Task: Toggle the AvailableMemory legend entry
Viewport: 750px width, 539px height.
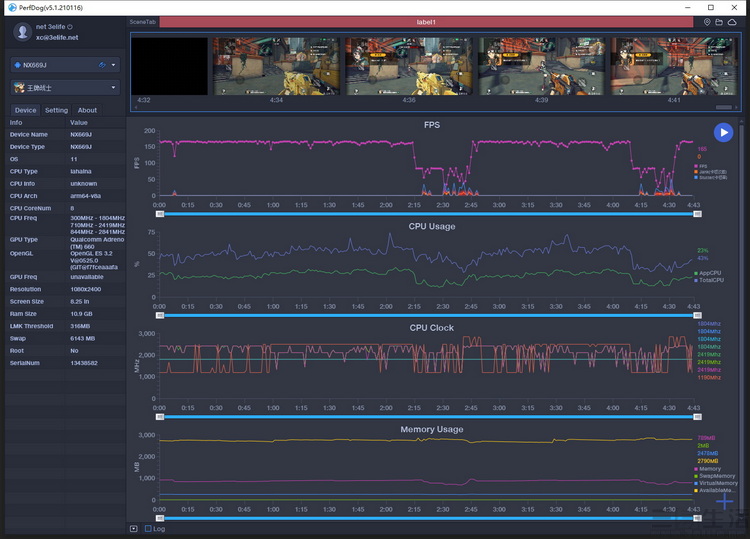Action: [x=715, y=490]
